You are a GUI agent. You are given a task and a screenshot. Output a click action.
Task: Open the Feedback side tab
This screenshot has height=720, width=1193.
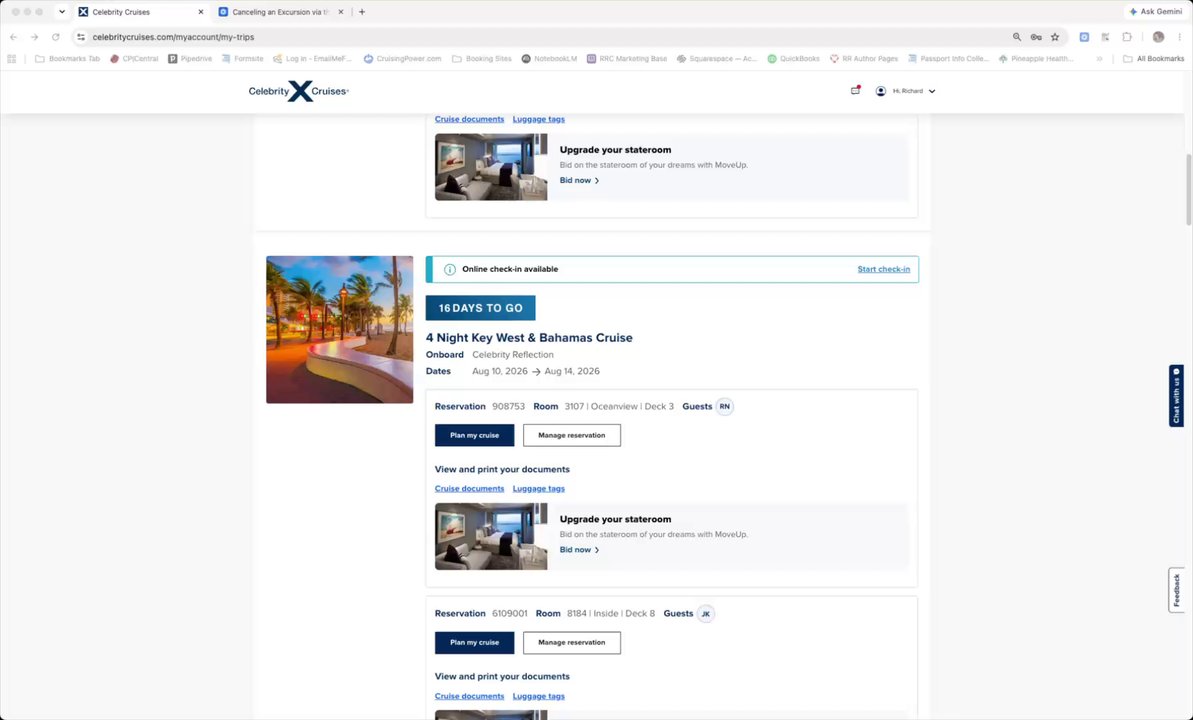[1176, 590]
